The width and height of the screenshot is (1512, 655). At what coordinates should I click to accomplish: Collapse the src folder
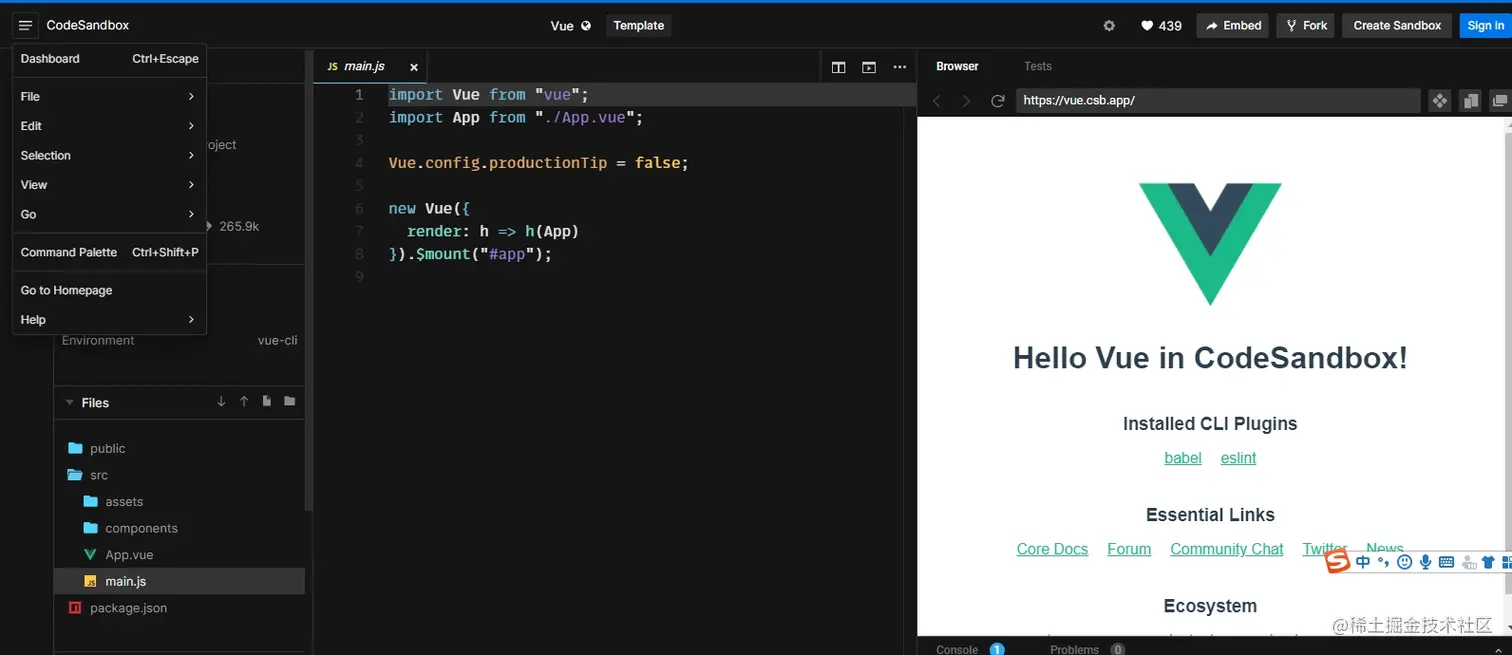[x=180, y=475]
